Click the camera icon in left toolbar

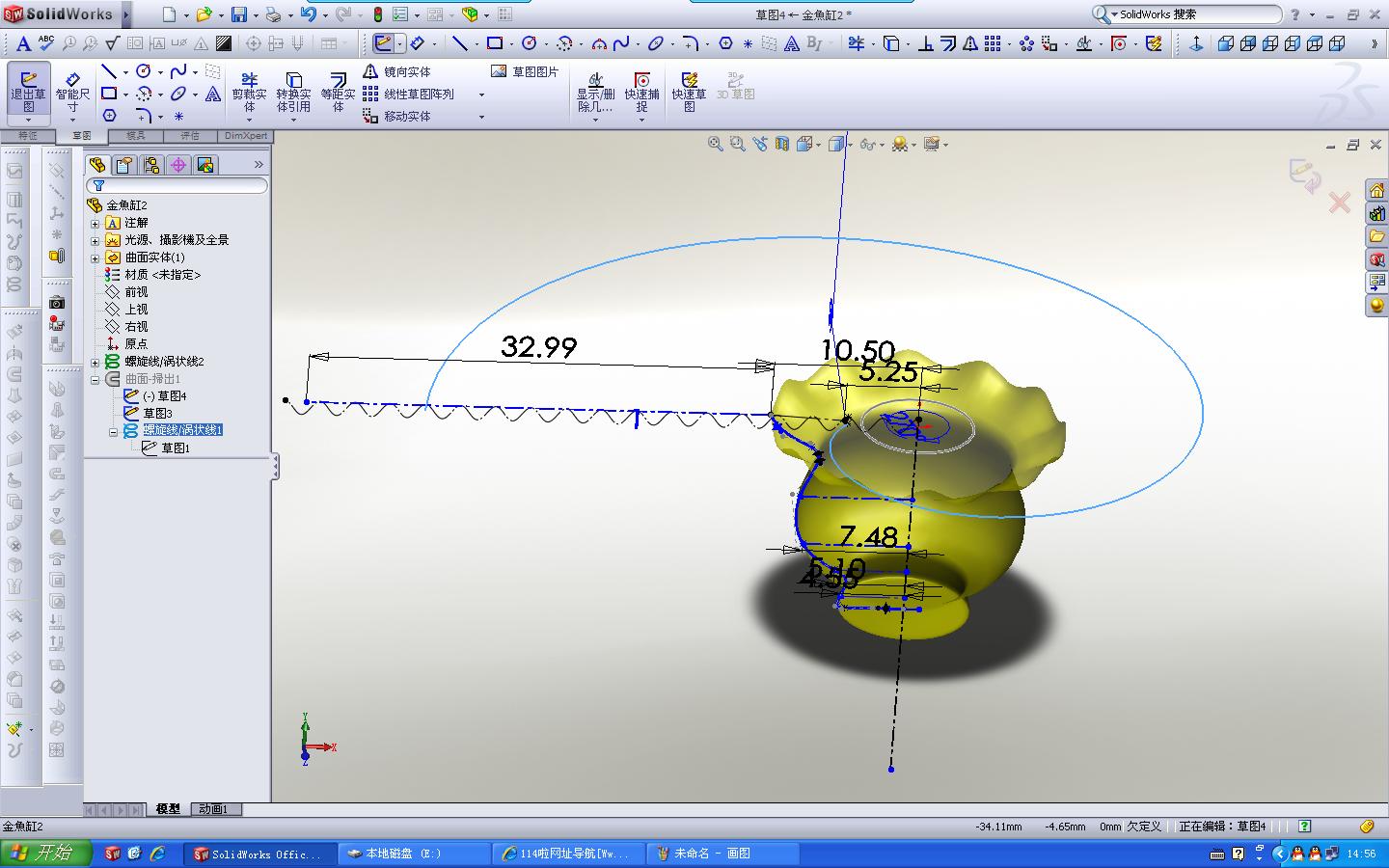point(57,303)
